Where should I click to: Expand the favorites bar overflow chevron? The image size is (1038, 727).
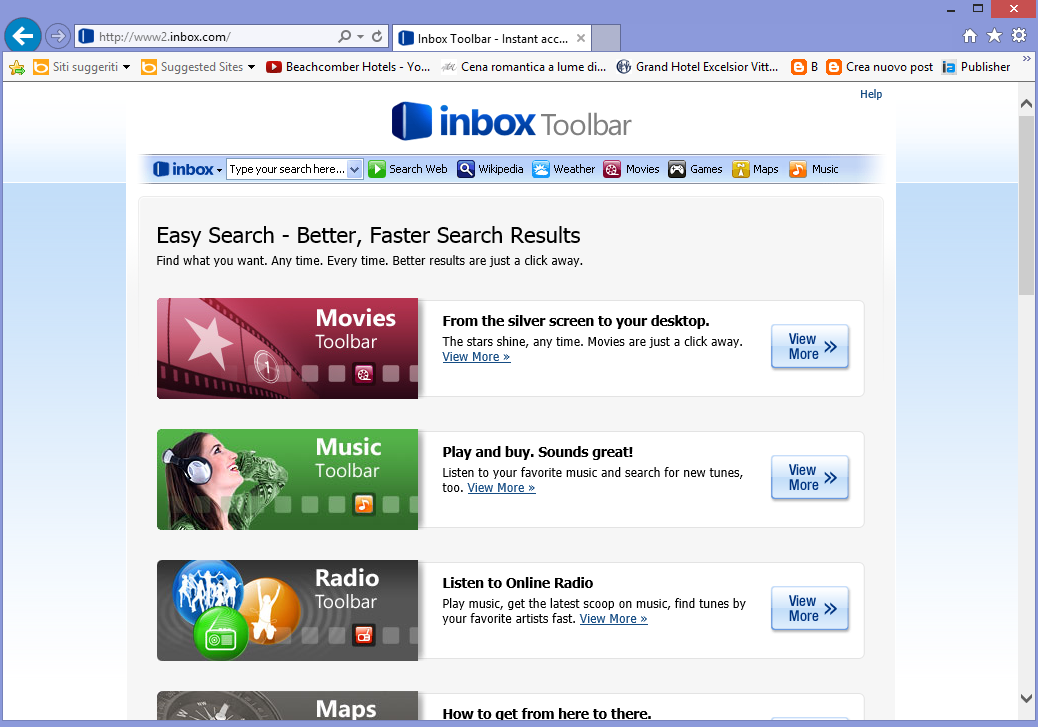1027,59
